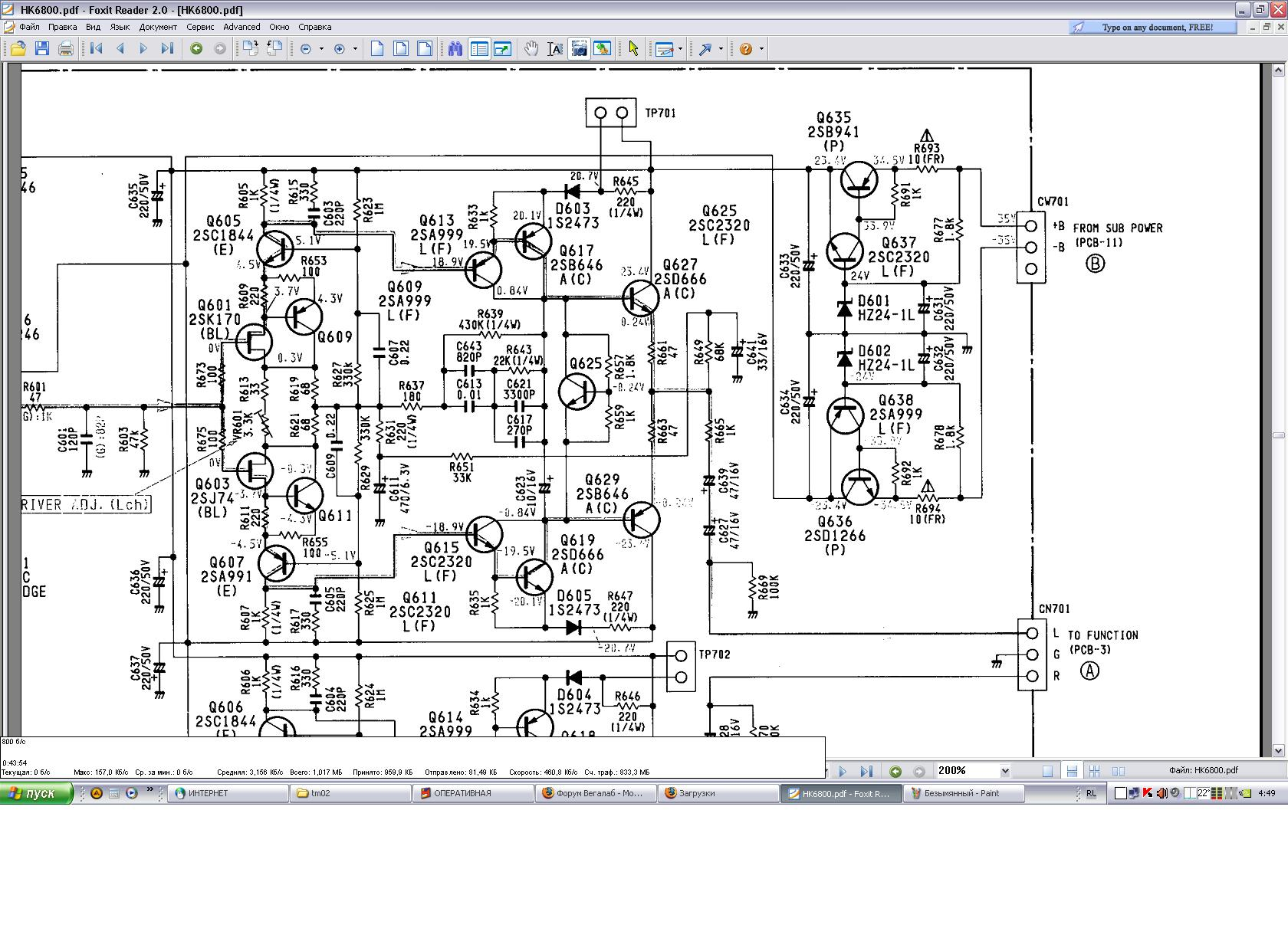Open the Advanced menu
1288x938 pixels.
[x=242, y=27]
